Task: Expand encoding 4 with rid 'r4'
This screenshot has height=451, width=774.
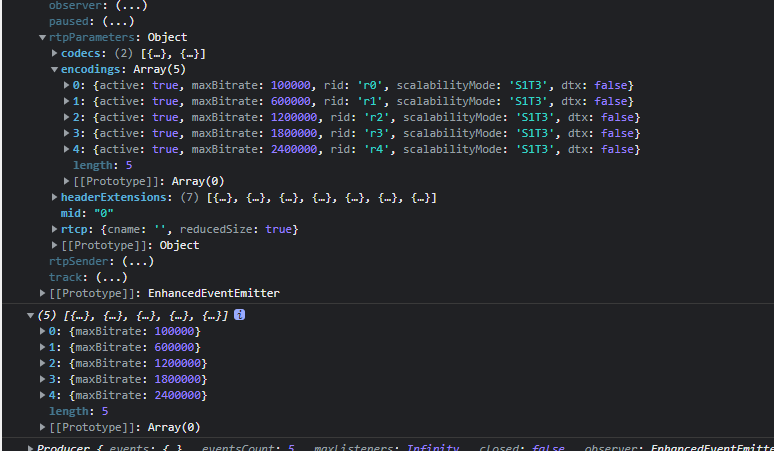Action: 66,149
